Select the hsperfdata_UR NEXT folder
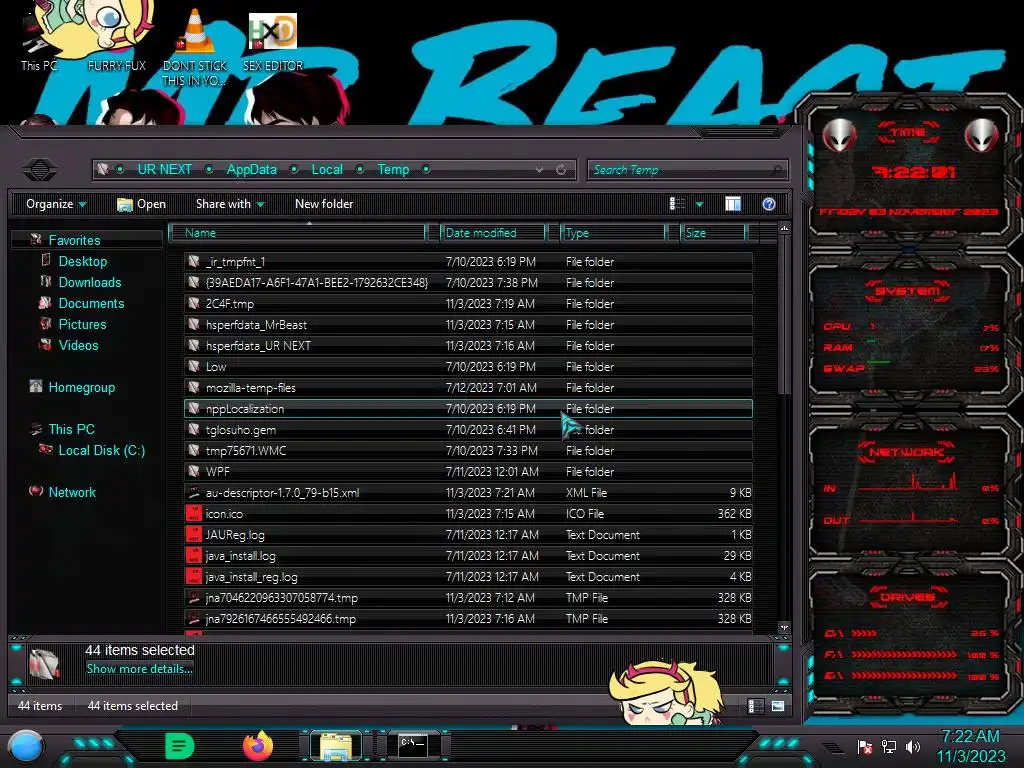The height and width of the screenshot is (768, 1024). tap(468, 345)
